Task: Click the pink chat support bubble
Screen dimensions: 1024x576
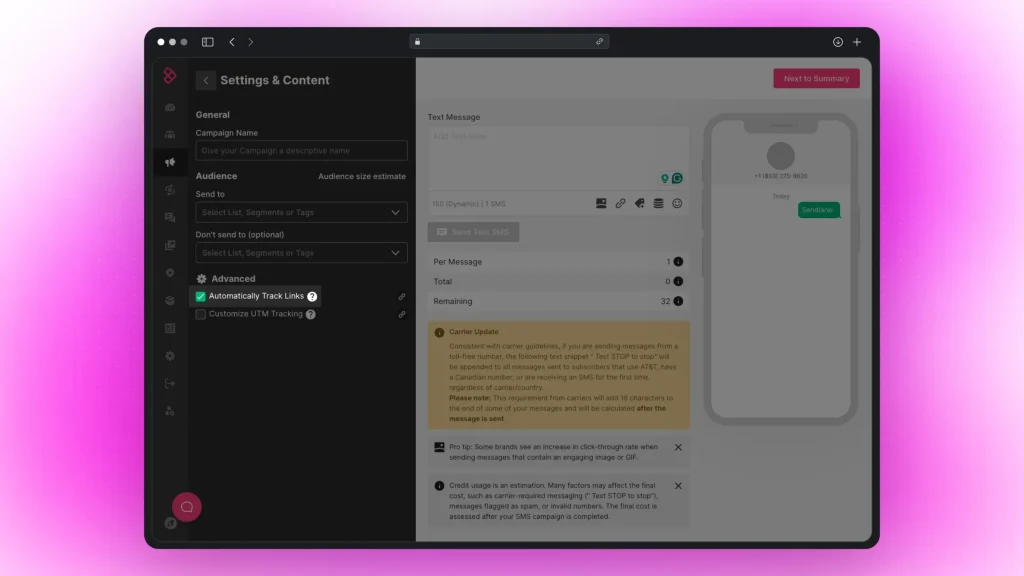Action: tap(186, 507)
